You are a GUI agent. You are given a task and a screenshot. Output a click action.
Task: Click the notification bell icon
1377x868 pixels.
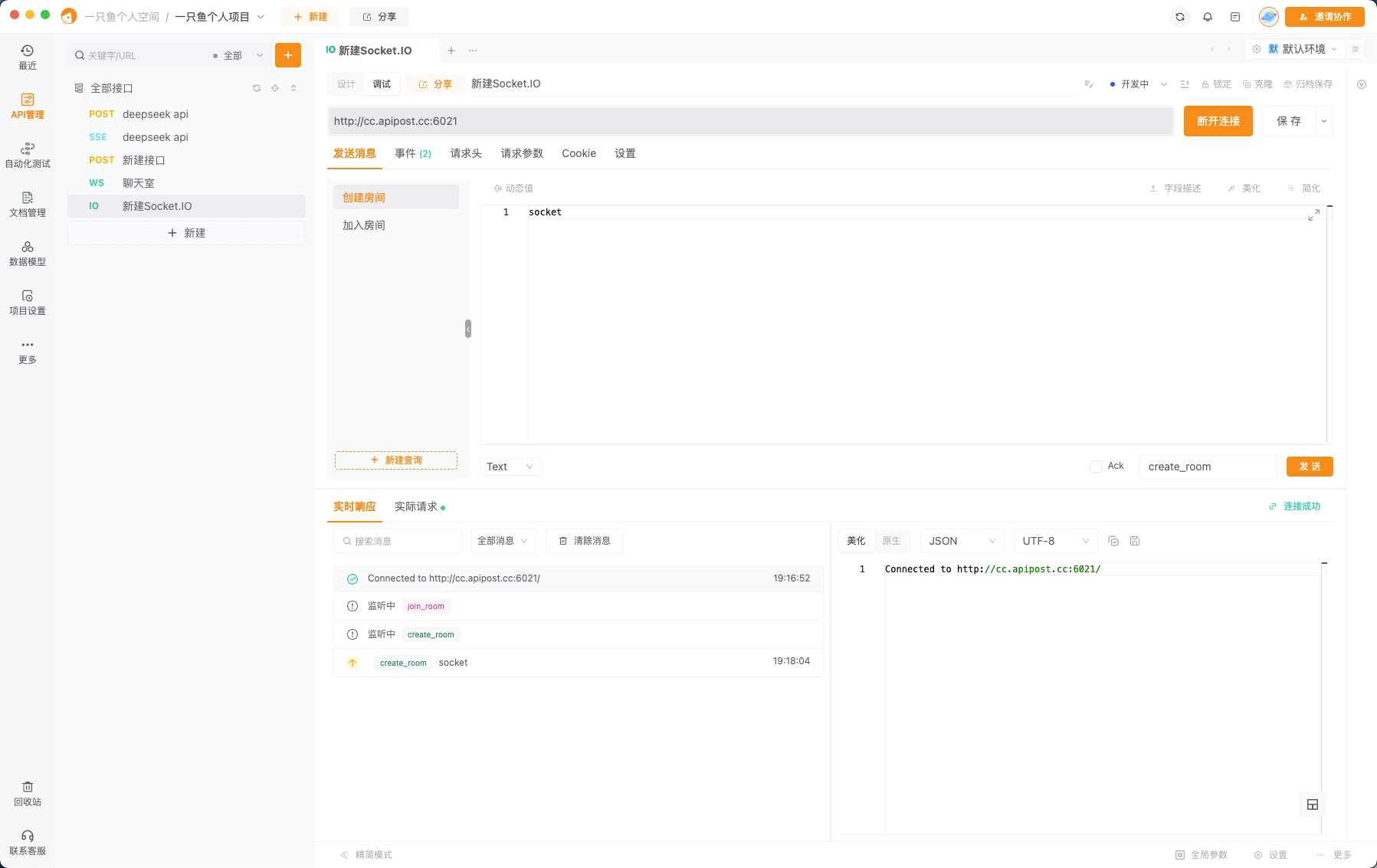coord(1208,17)
